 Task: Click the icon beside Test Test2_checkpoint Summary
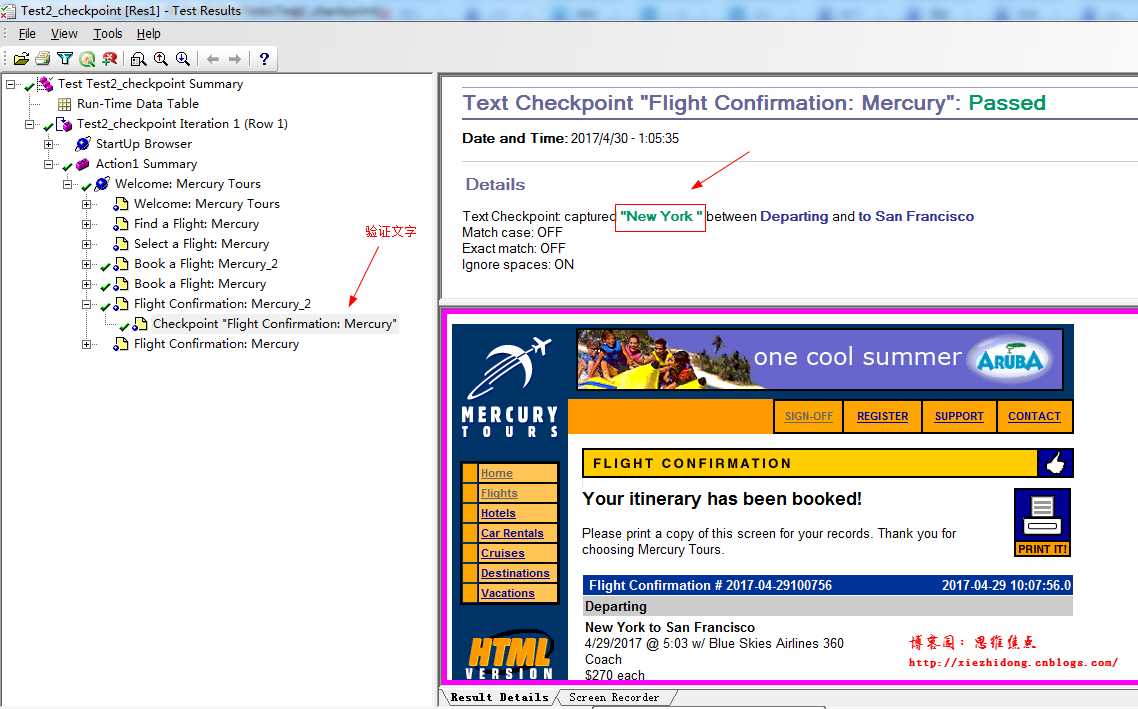pyautogui.click(x=46, y=84)
